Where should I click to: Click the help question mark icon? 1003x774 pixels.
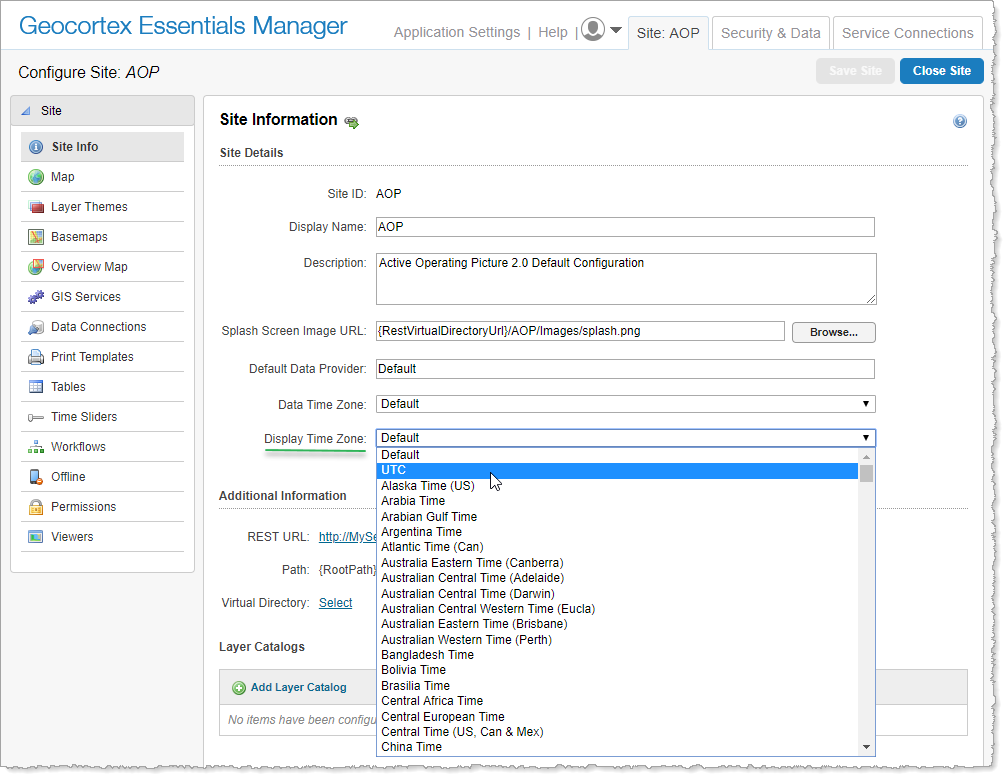960,122
